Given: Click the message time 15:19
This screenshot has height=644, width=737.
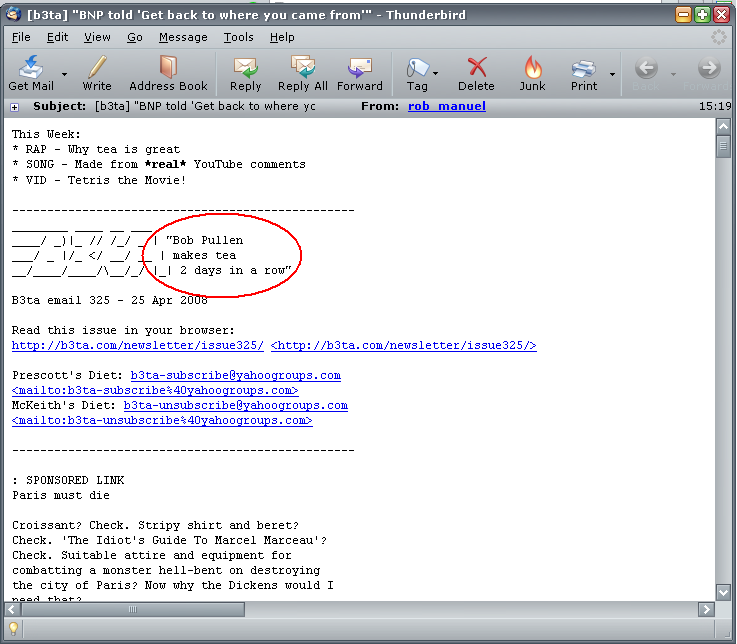Looking at the screenshot, I should coord(715,106).
